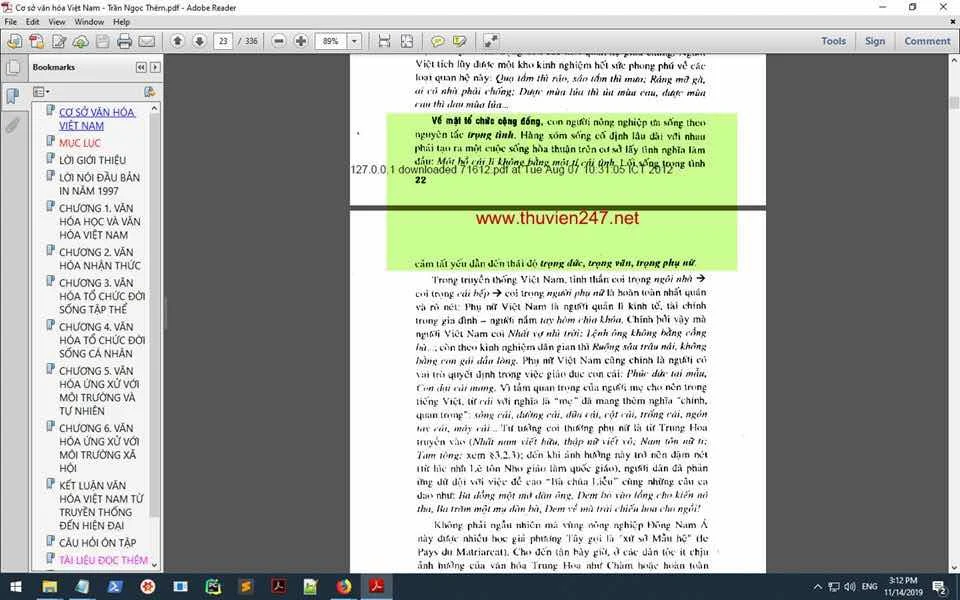Show the Page Thumbnails panel

13,67
